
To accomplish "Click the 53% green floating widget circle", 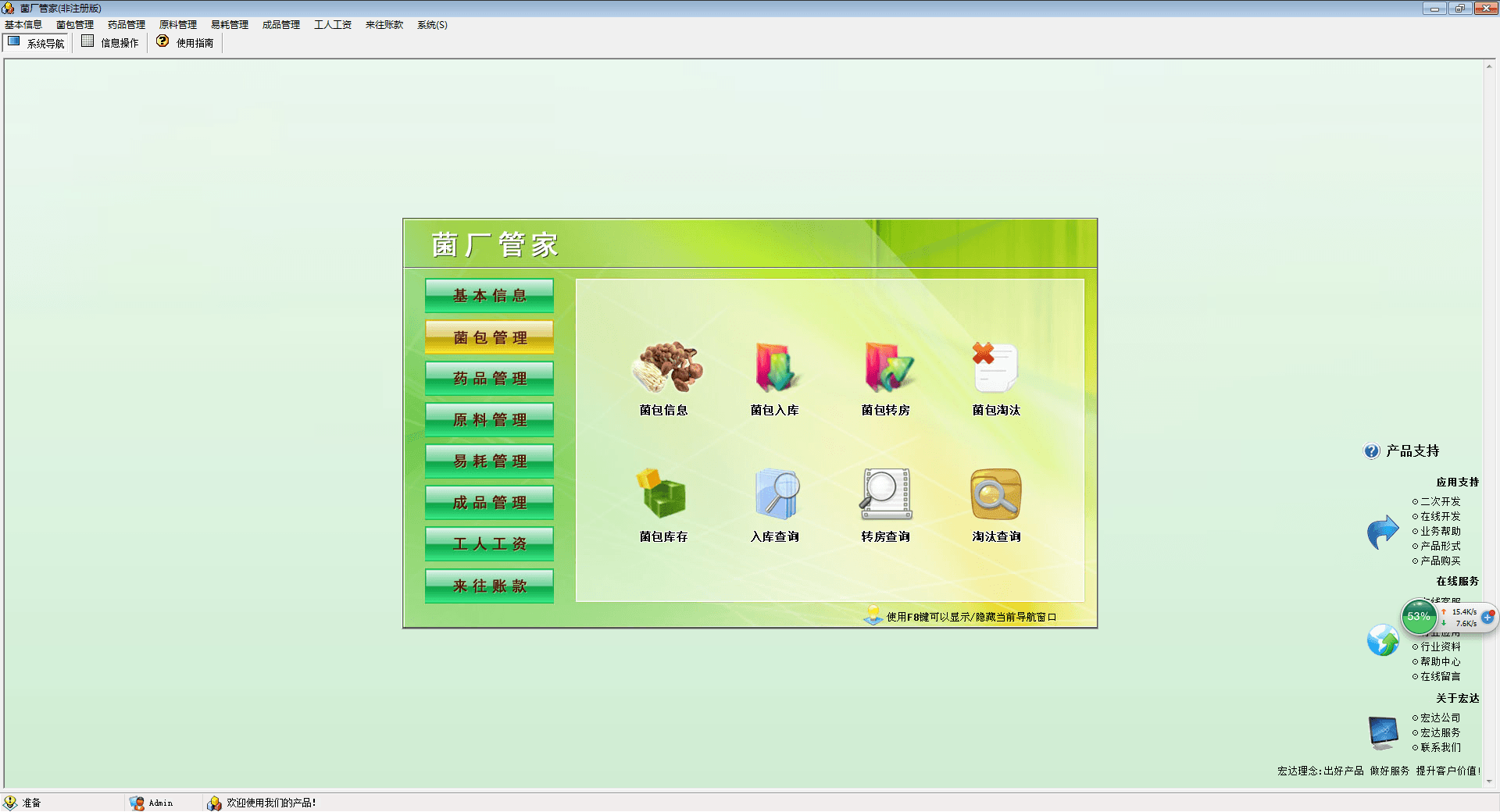I will 1419,617.
